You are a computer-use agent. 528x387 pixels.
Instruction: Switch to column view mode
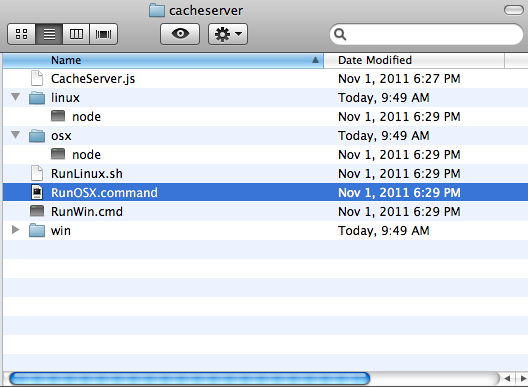[76, 34]
